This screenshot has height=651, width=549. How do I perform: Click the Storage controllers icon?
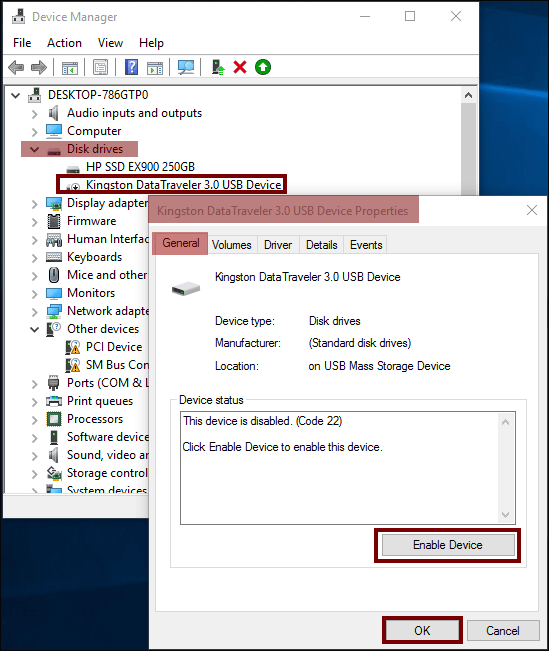(54, 473)
